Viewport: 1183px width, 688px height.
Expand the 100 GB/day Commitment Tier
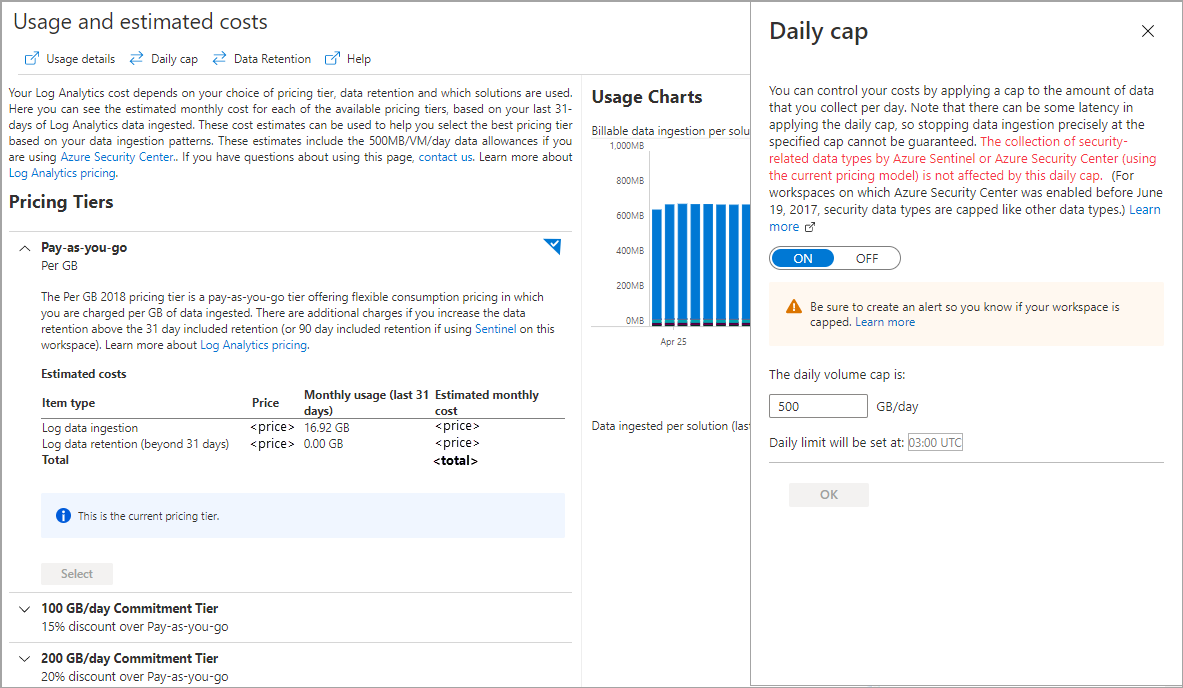point(25,608)
